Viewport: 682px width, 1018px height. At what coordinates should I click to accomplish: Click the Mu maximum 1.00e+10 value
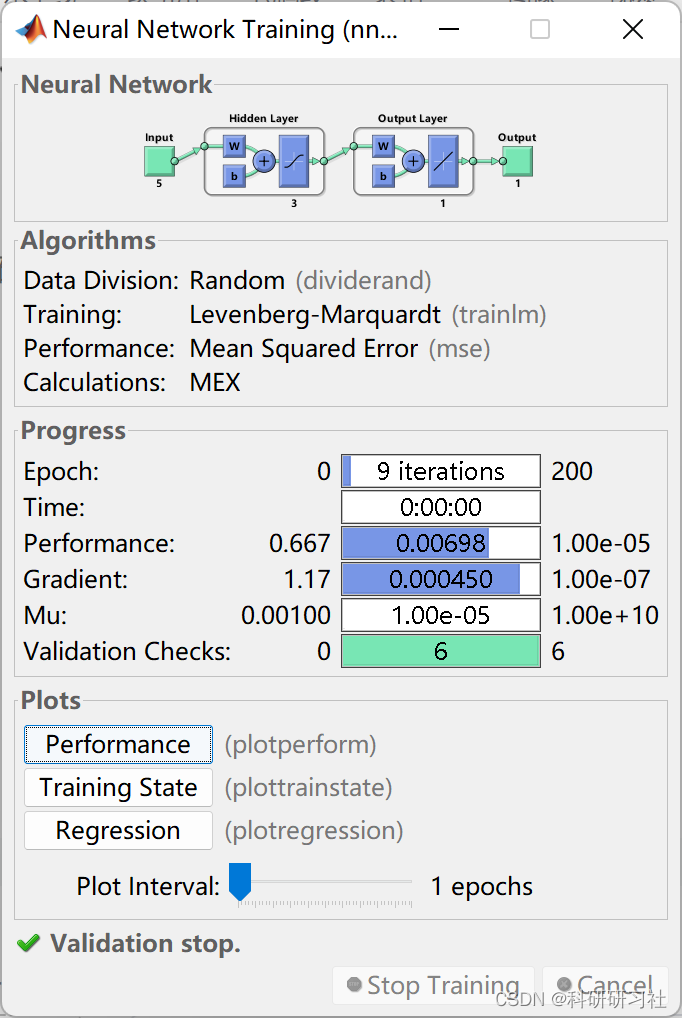point(605,615)
